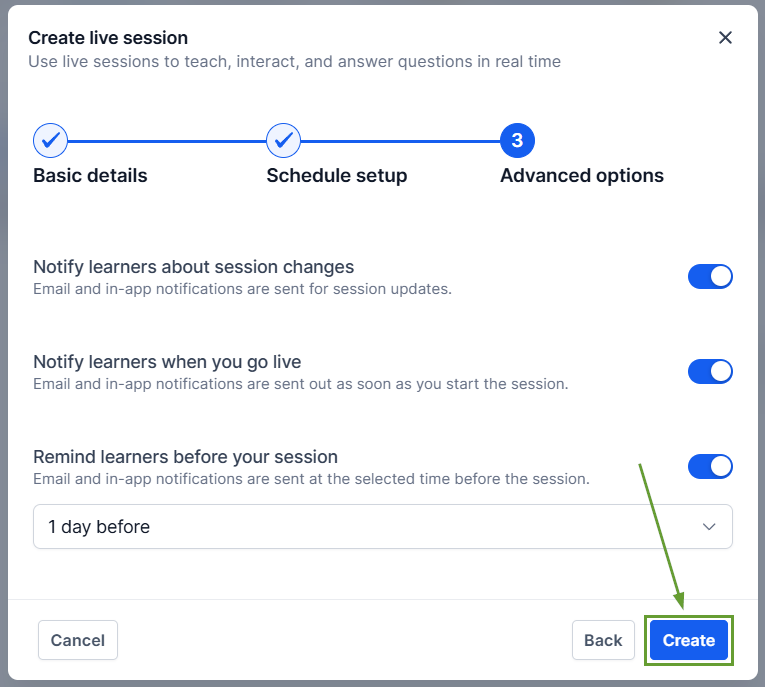This screenshot has width=765, height=687.
Task: Select the step 3 number circle
Action: tap(517, 141)
